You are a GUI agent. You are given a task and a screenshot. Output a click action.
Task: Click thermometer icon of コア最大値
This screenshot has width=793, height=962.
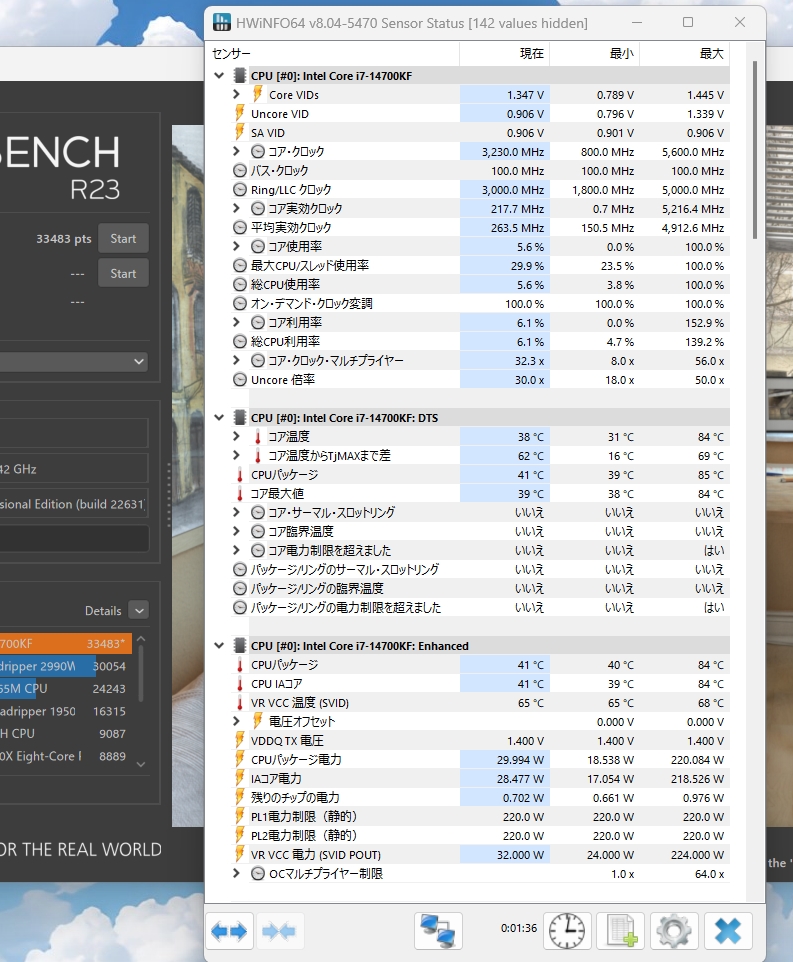(x=240, y=494)
